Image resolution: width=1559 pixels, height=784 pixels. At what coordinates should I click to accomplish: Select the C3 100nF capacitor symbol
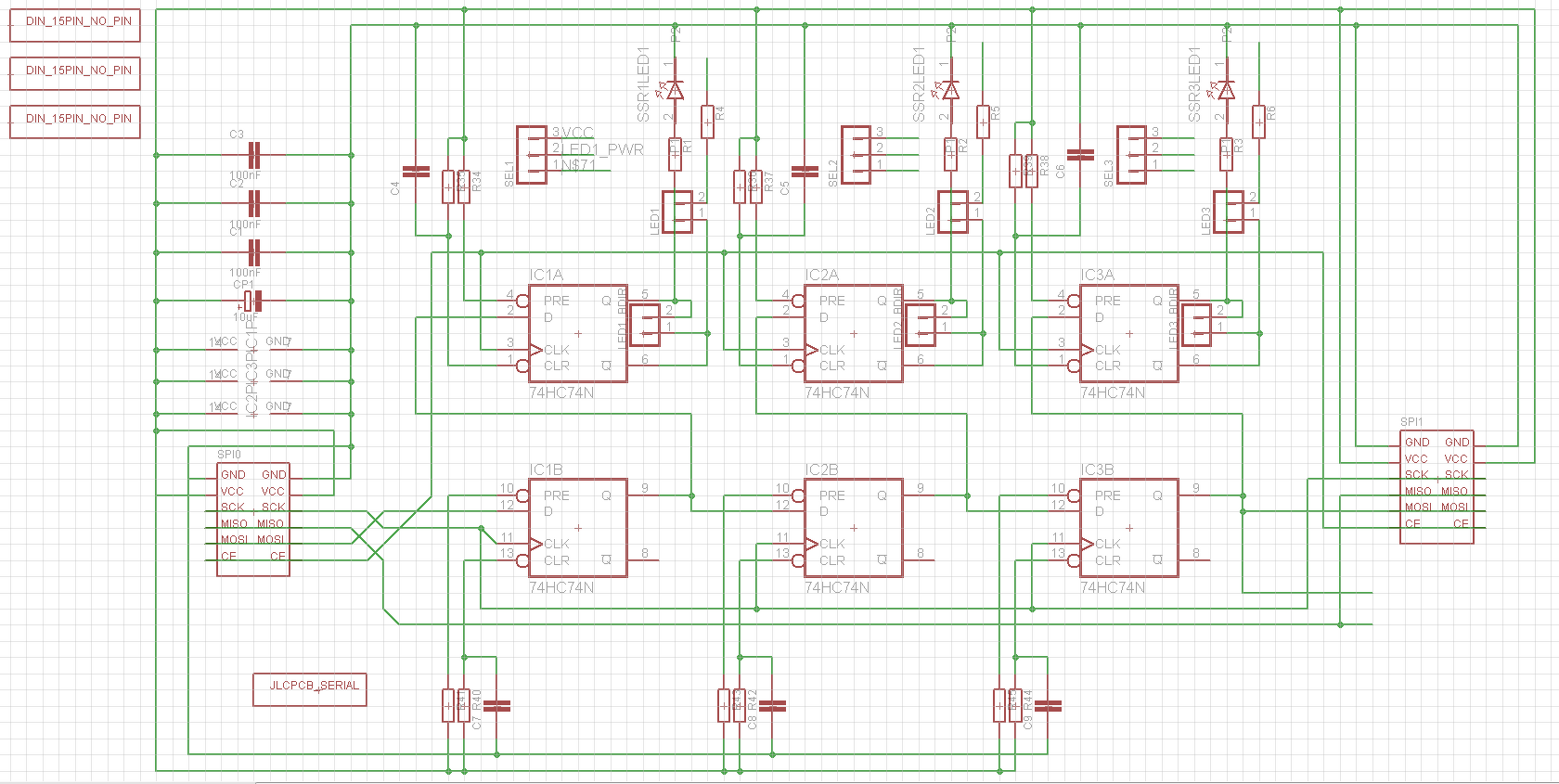(x=254, y=155)
